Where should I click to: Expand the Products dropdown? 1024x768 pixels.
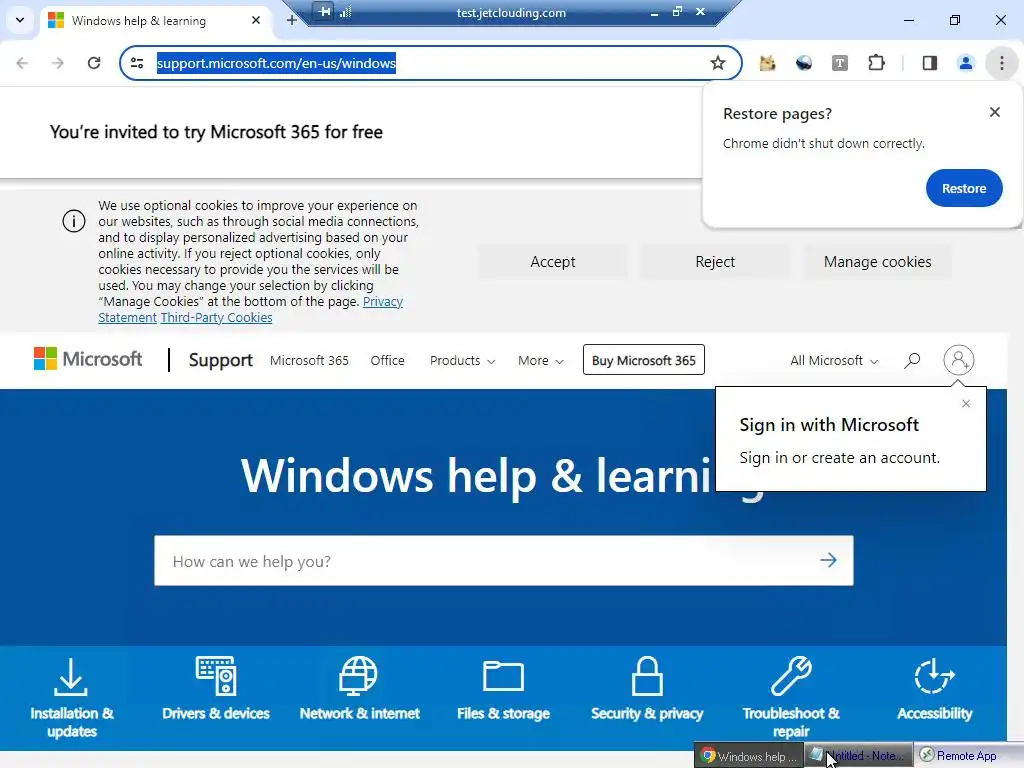(462, 360)
